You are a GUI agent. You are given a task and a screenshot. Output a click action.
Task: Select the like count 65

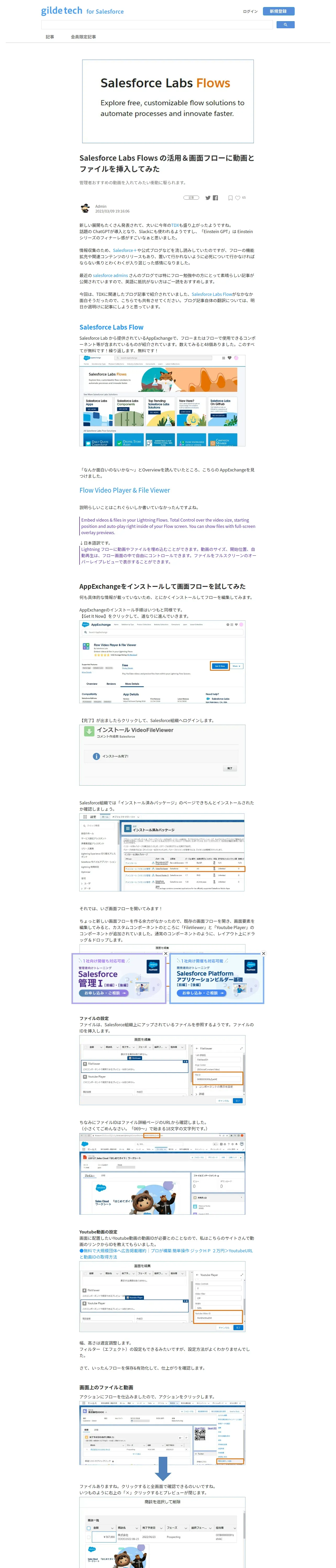(x=244, y=198)
